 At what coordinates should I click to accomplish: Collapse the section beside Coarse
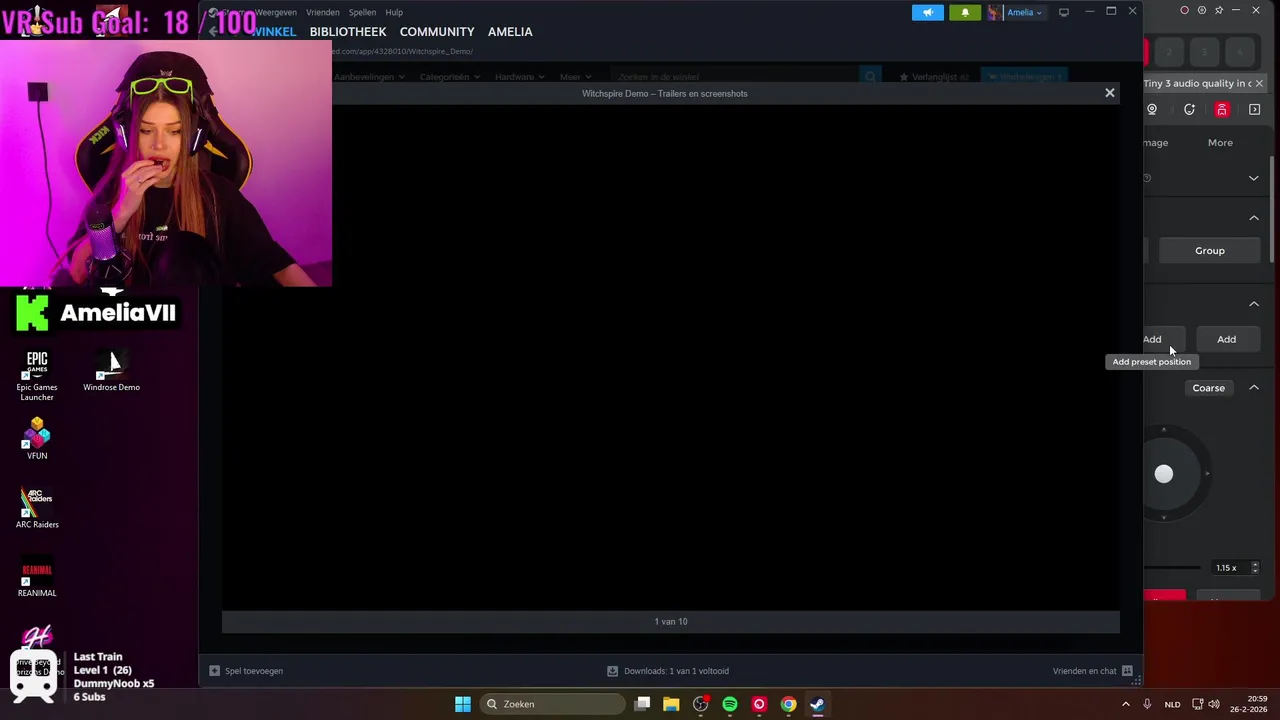tap(1254, 388)
